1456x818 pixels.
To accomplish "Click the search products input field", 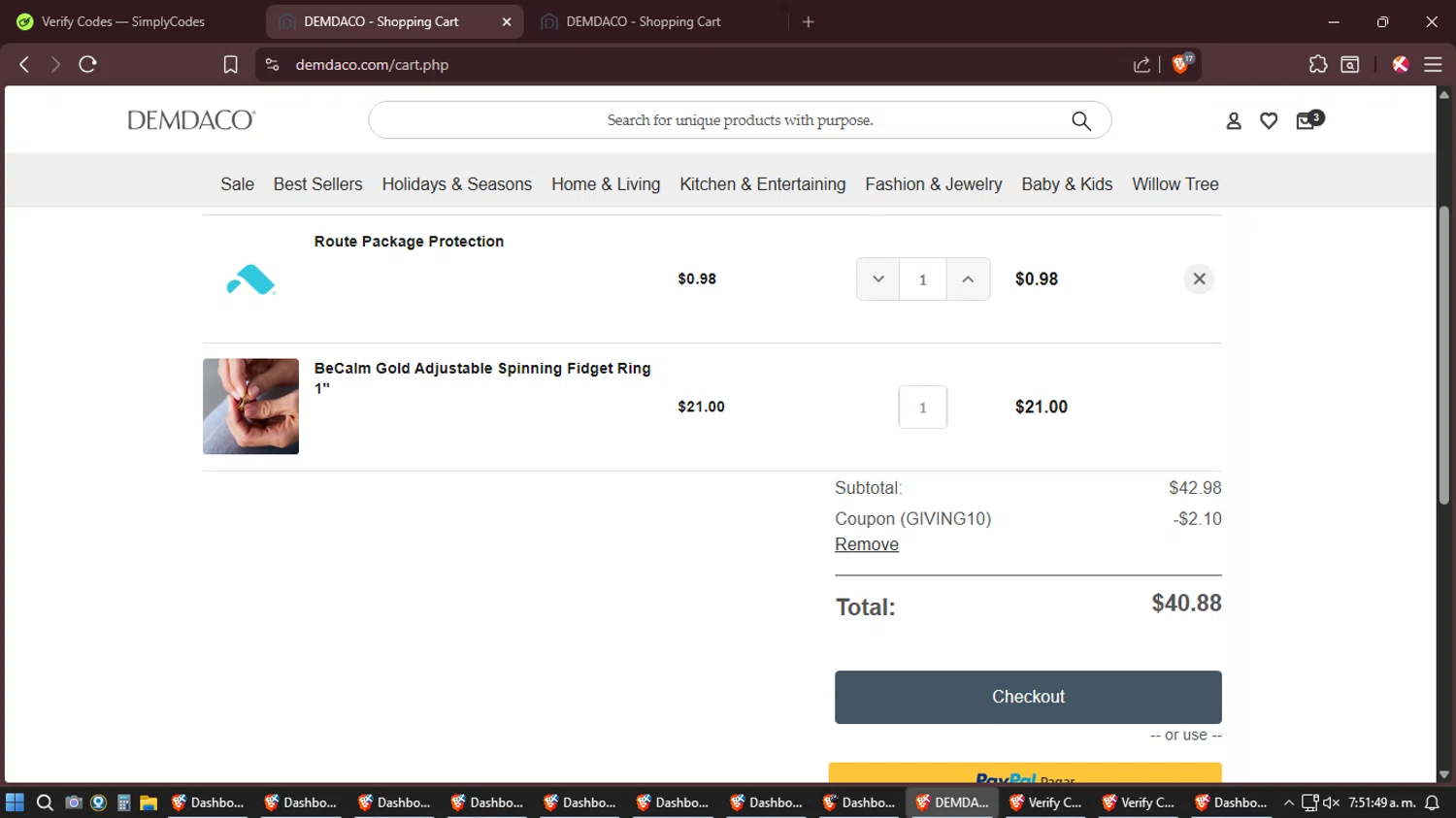I will point(740,120).
